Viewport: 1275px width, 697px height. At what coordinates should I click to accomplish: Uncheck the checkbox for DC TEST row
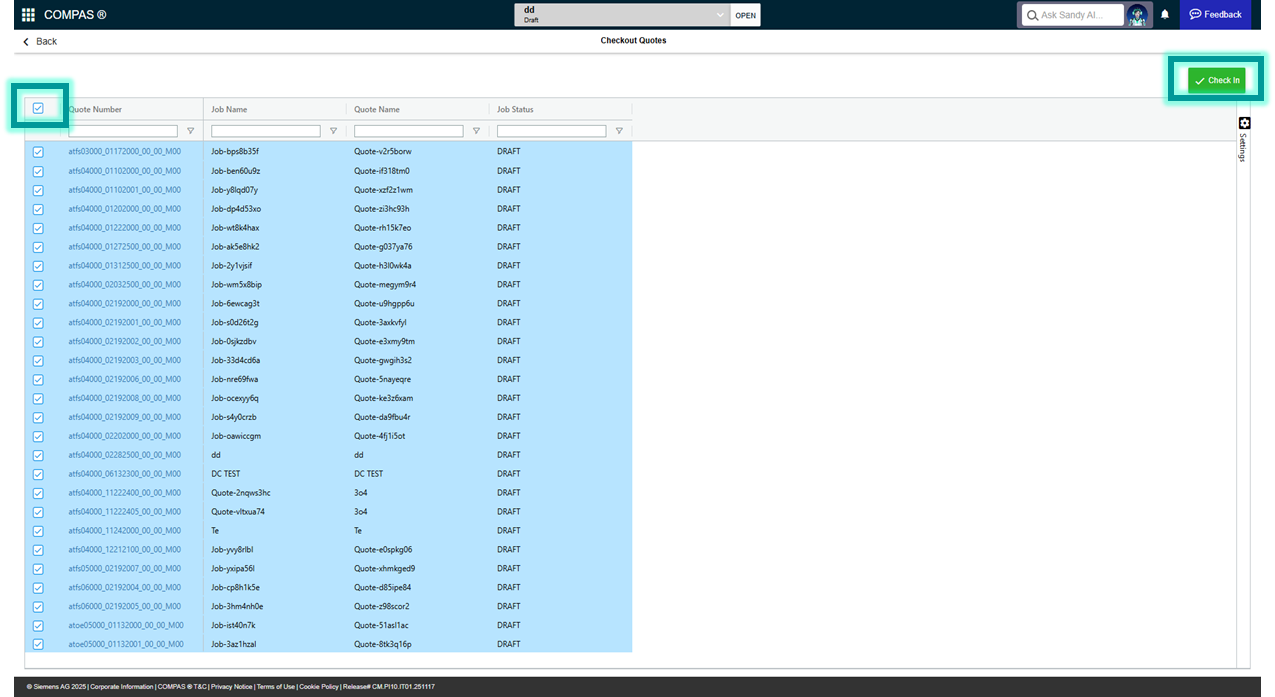[x=38, y=474]
